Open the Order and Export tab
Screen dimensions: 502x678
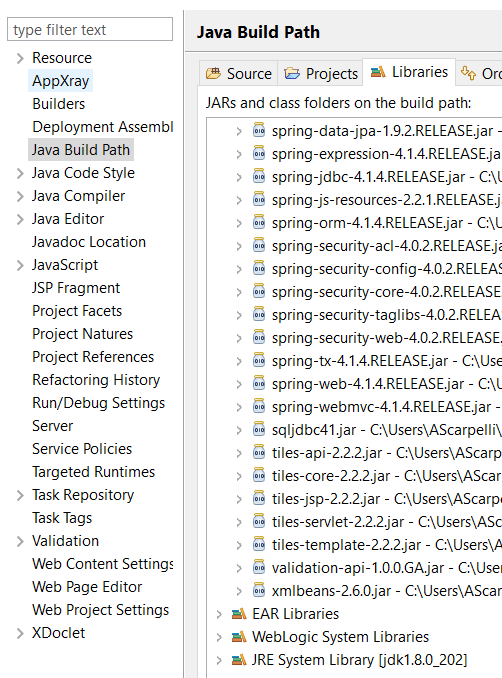[x=480, y=74]
